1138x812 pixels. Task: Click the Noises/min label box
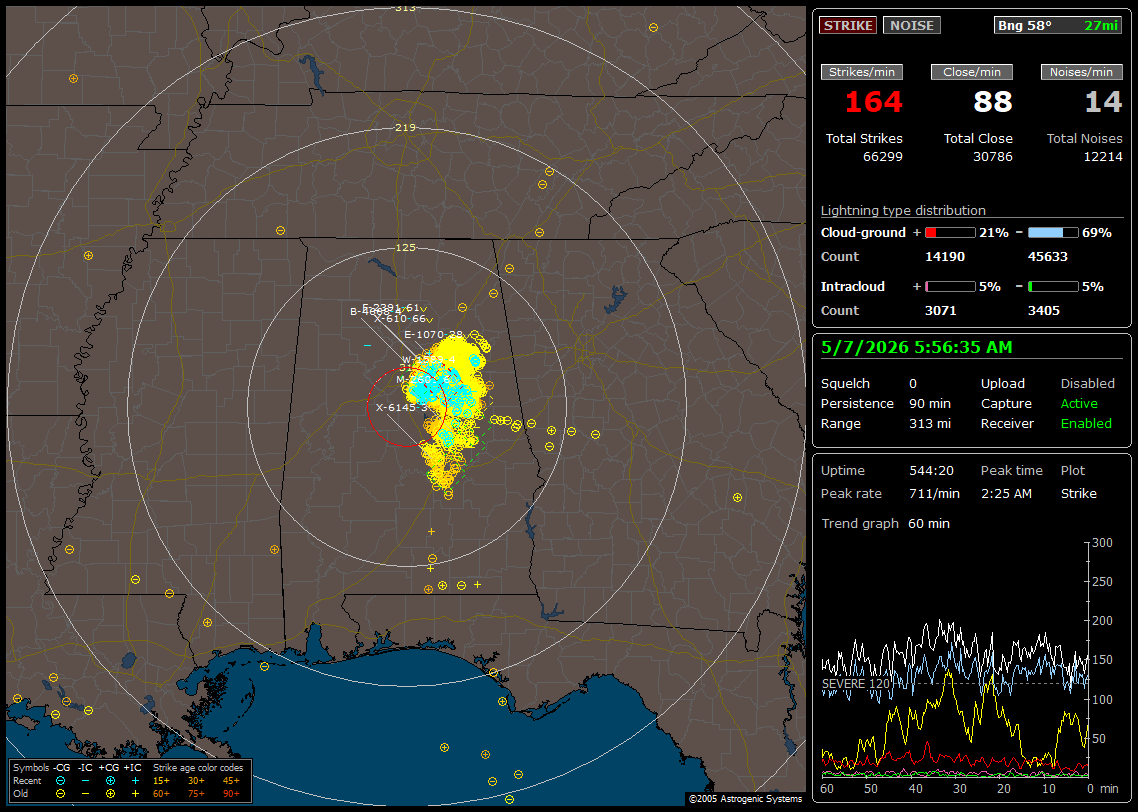[x=1081, y=72]
